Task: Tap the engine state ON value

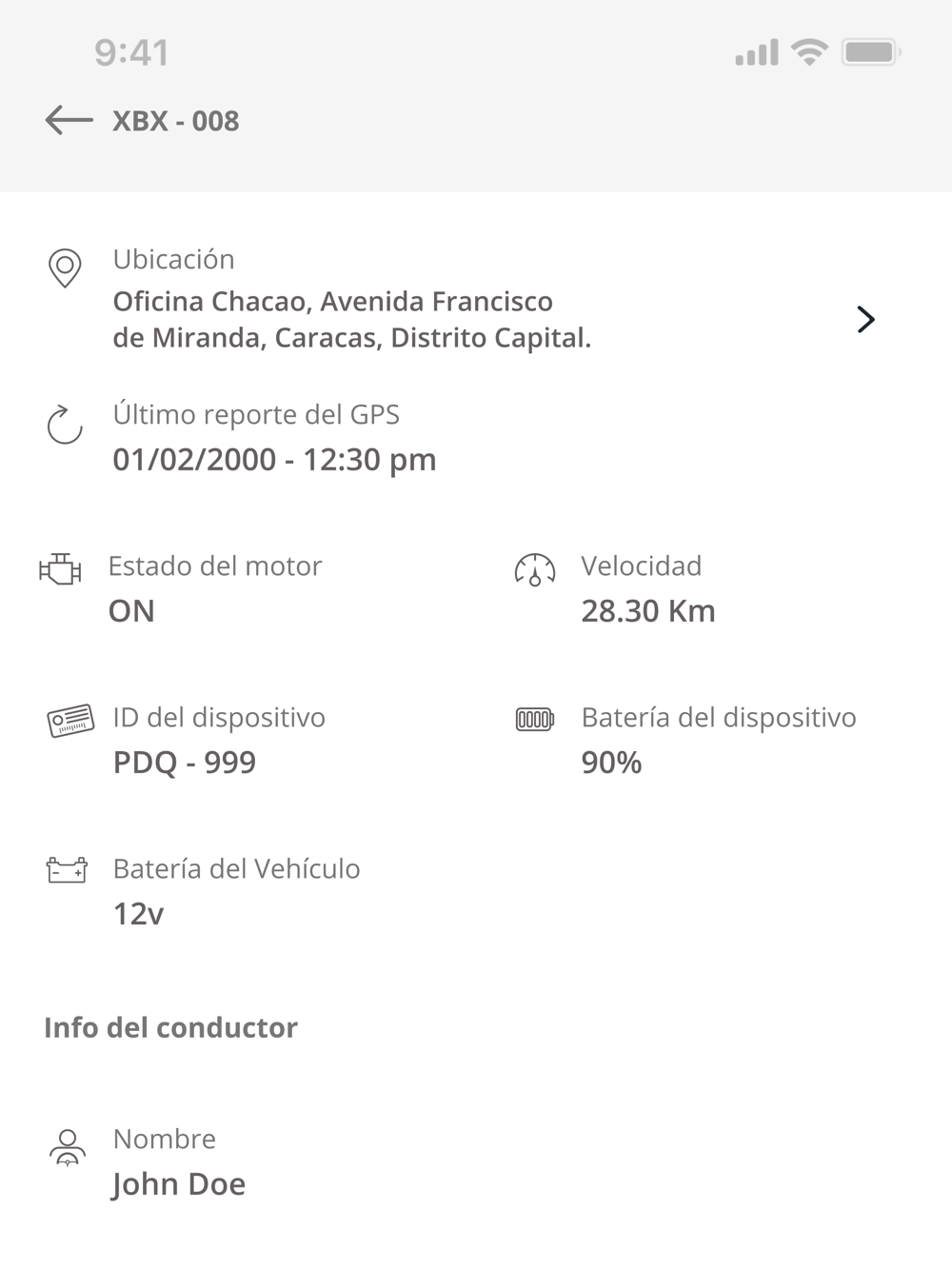Action: click(131, 611)
